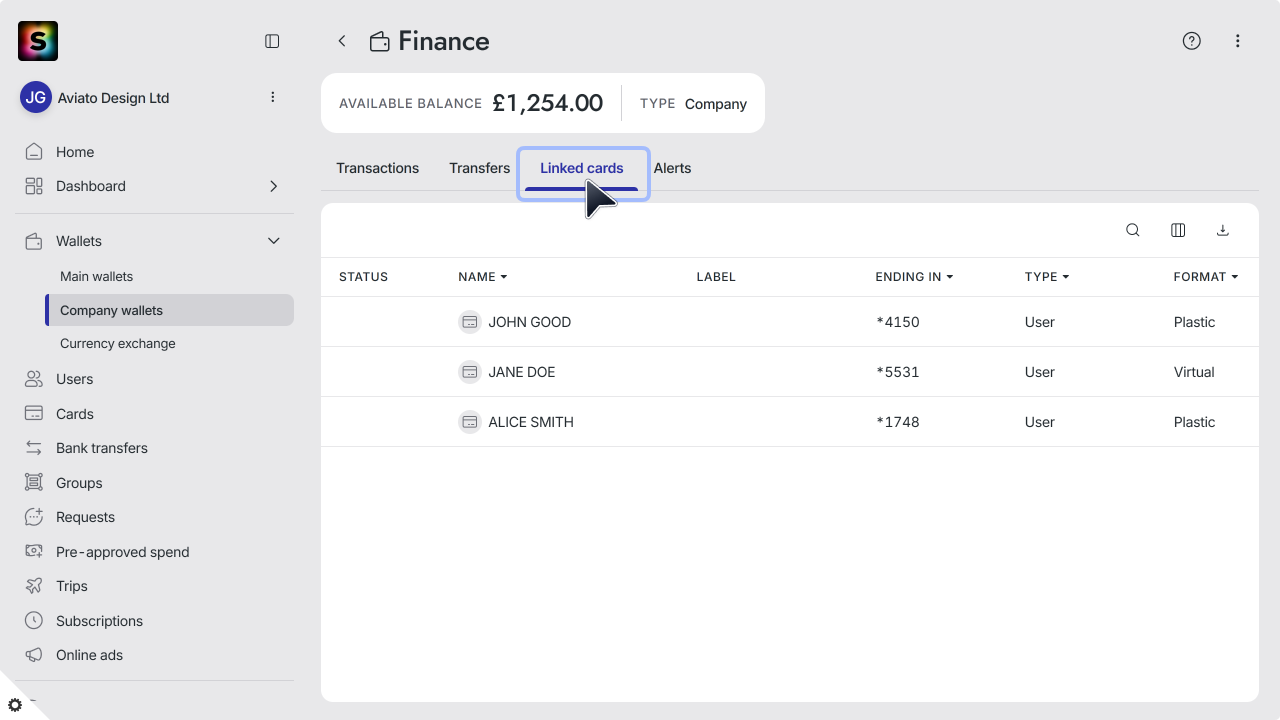Screen dimensions: 1280x720
Task: Click the JG account avatar
Action: 36,97
